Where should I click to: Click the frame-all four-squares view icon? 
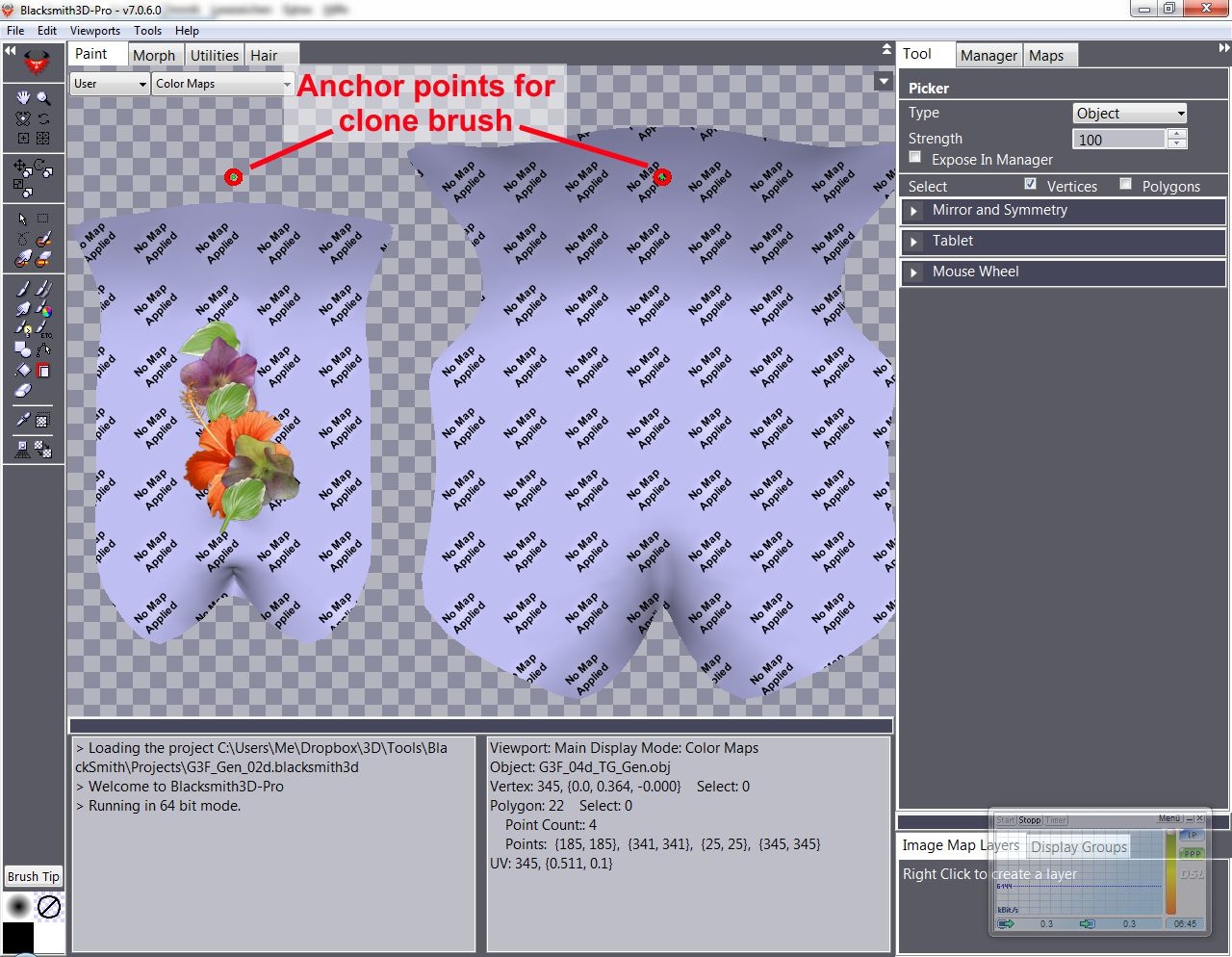pyautogui.click(x=43, y=138)
